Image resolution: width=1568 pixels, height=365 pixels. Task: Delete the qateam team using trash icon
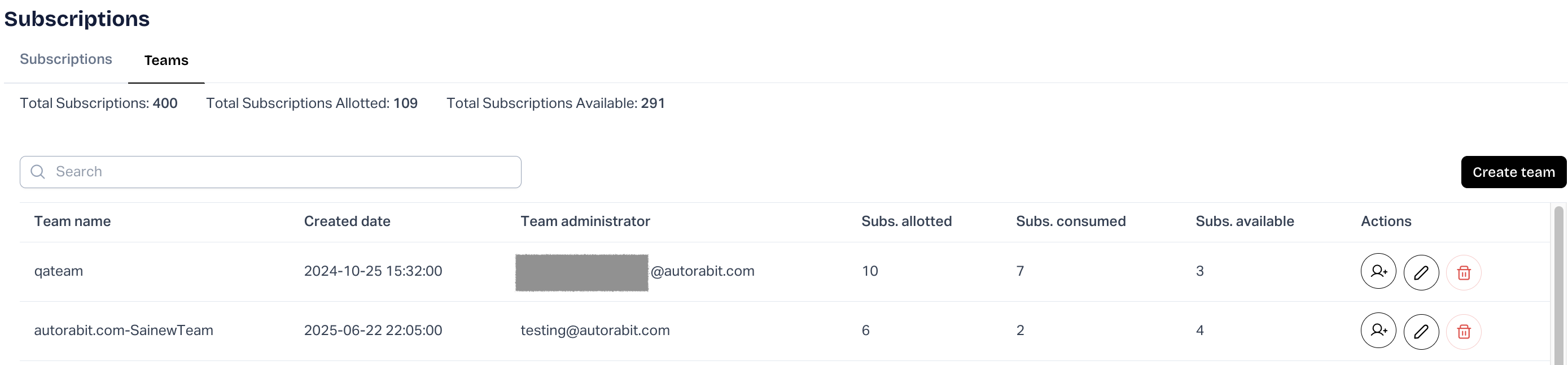[x=1464, y=272]
